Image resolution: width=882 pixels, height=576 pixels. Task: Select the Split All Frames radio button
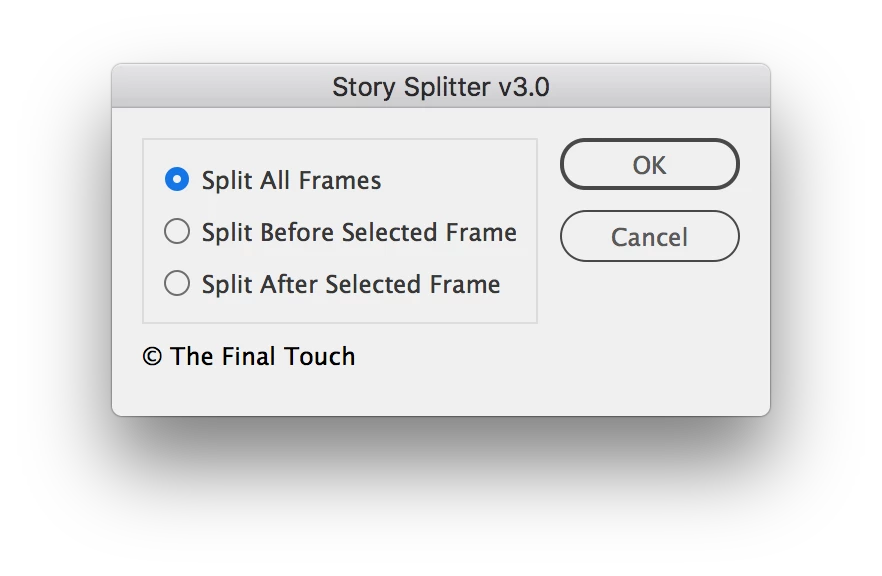pos(177,180)
